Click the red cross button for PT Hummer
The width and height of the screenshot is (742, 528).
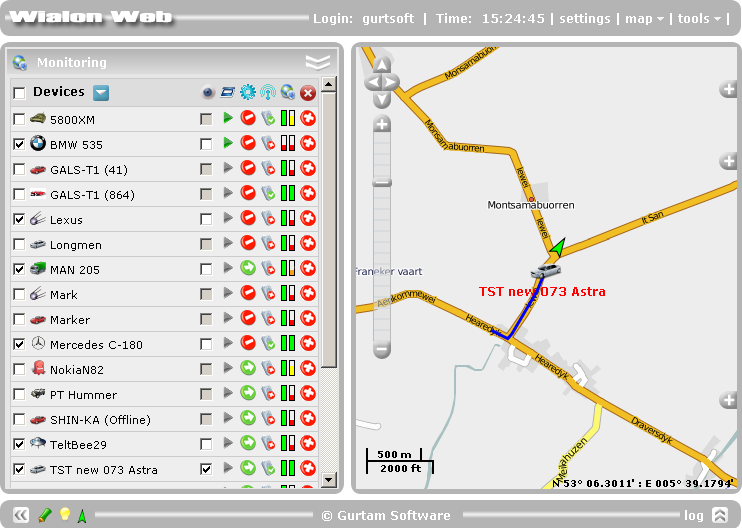pyautogui.click(x=308, y=393)
